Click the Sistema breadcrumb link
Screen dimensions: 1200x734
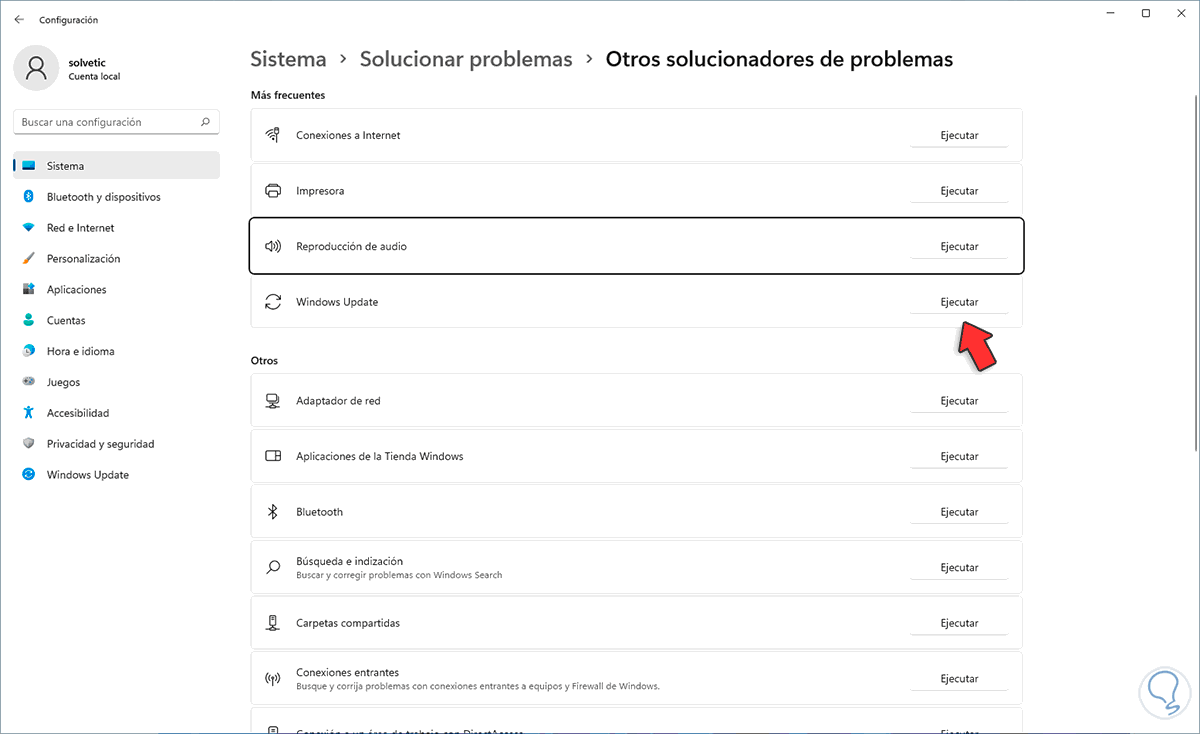tap(288, 59)
